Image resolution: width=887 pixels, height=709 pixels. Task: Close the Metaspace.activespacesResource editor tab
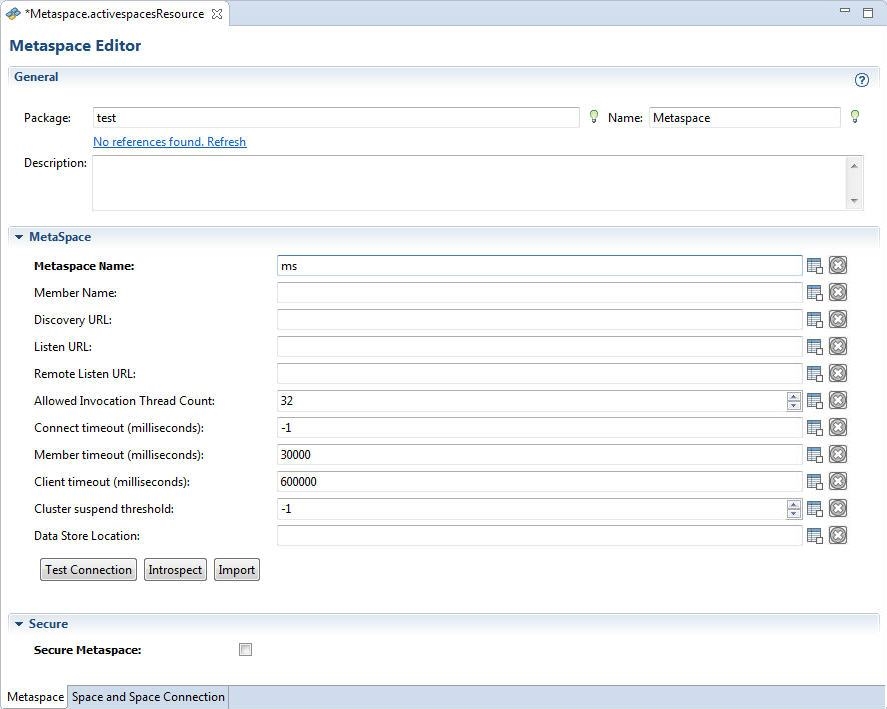(x=217, y=15)
